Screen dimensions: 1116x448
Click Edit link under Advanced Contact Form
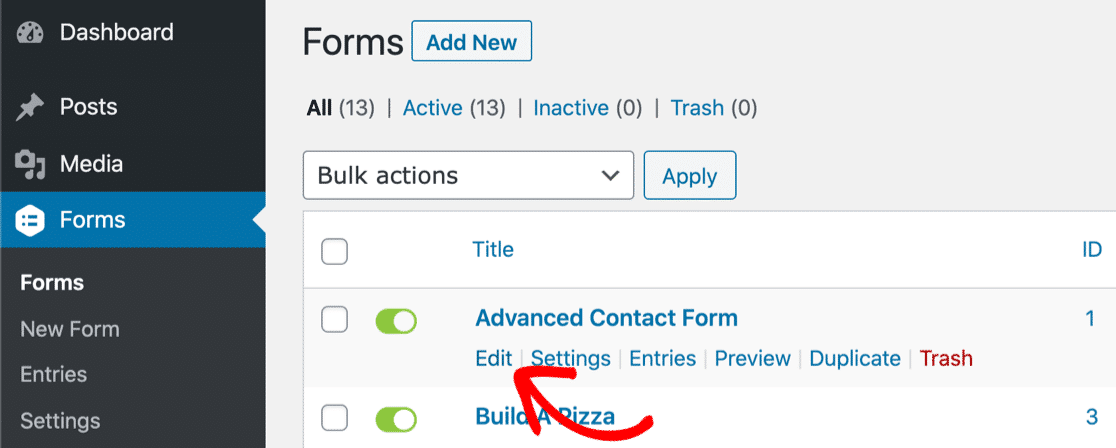(494, 358)
